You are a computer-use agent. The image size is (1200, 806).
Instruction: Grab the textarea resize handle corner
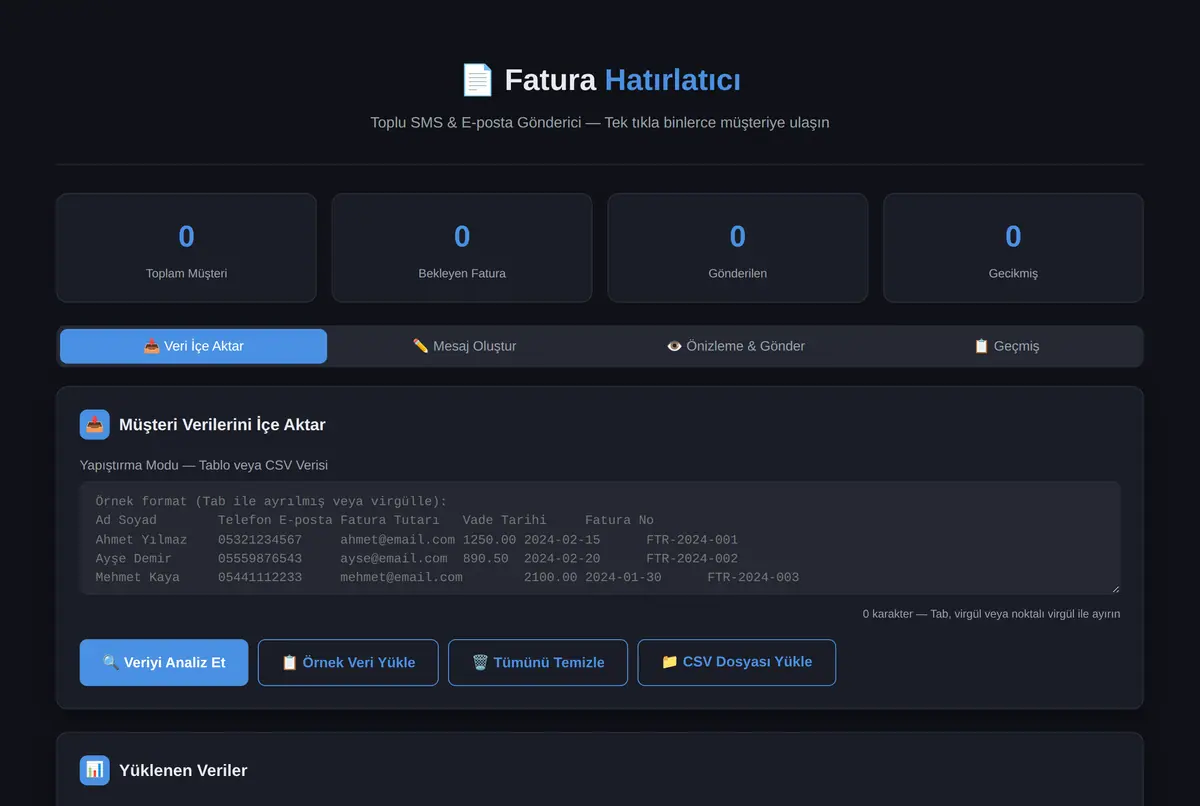pyautogui.click(x=1114, y=588)
